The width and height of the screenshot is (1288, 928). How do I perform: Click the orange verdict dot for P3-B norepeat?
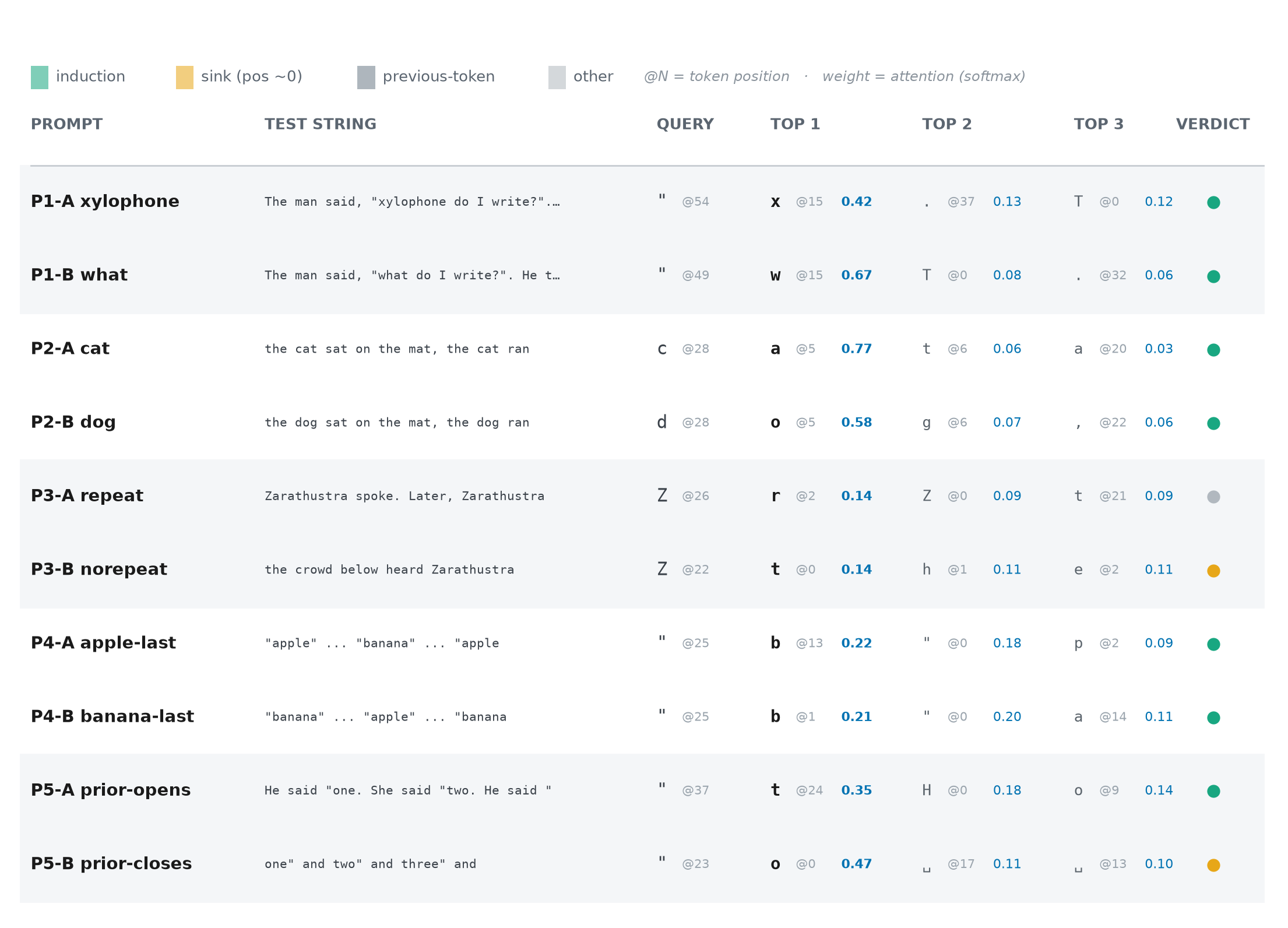1213,571
